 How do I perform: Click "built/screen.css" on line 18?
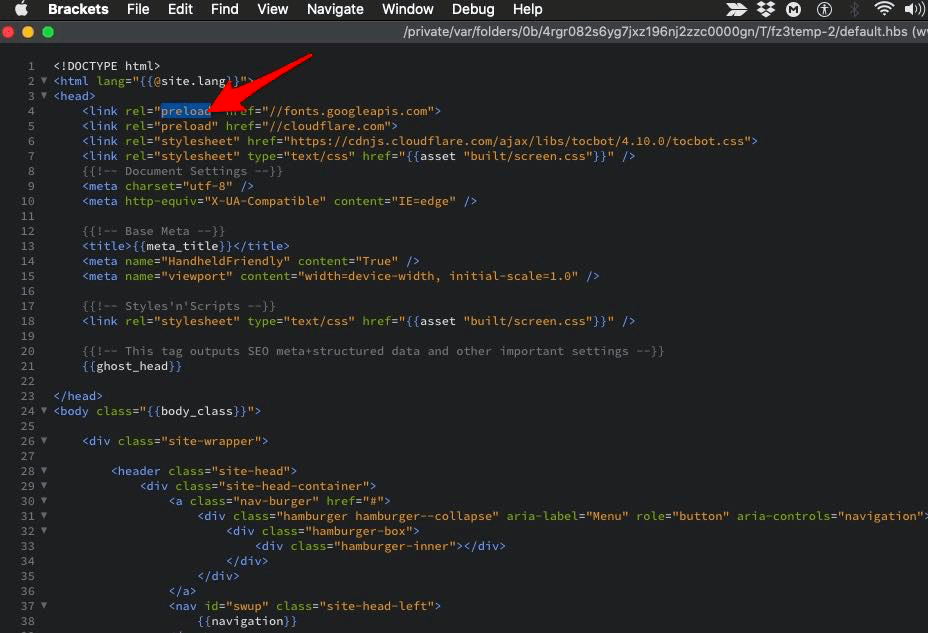point(528,321)
